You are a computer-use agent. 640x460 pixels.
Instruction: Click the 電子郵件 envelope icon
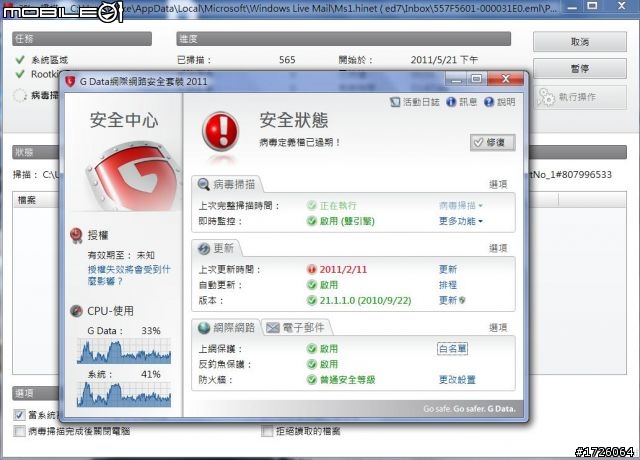(x=273, y=328)
